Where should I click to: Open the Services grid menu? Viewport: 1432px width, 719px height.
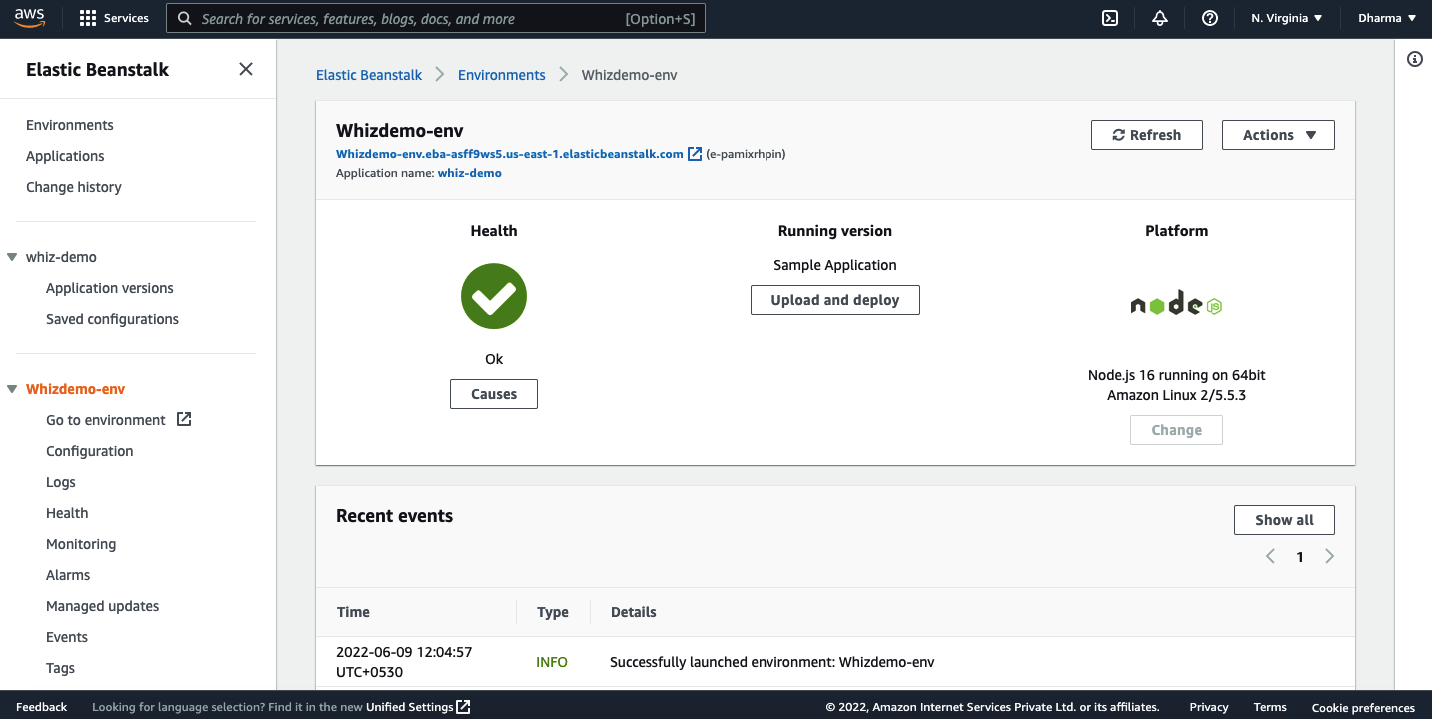[114, 18]
